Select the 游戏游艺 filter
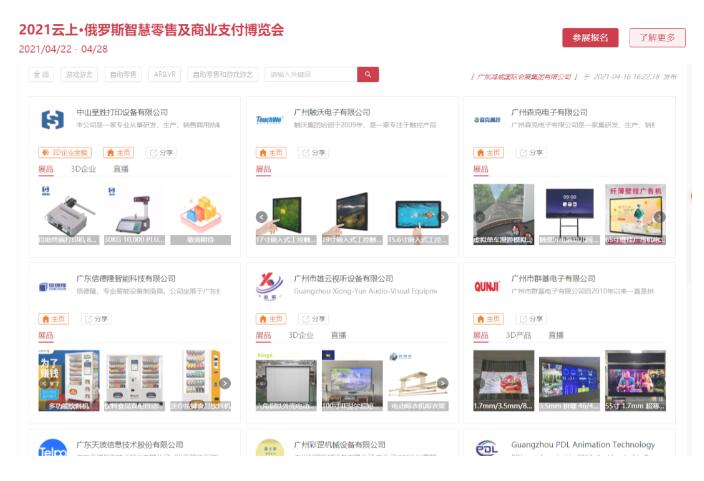The image size is (704, 481). tap(79, 75)
